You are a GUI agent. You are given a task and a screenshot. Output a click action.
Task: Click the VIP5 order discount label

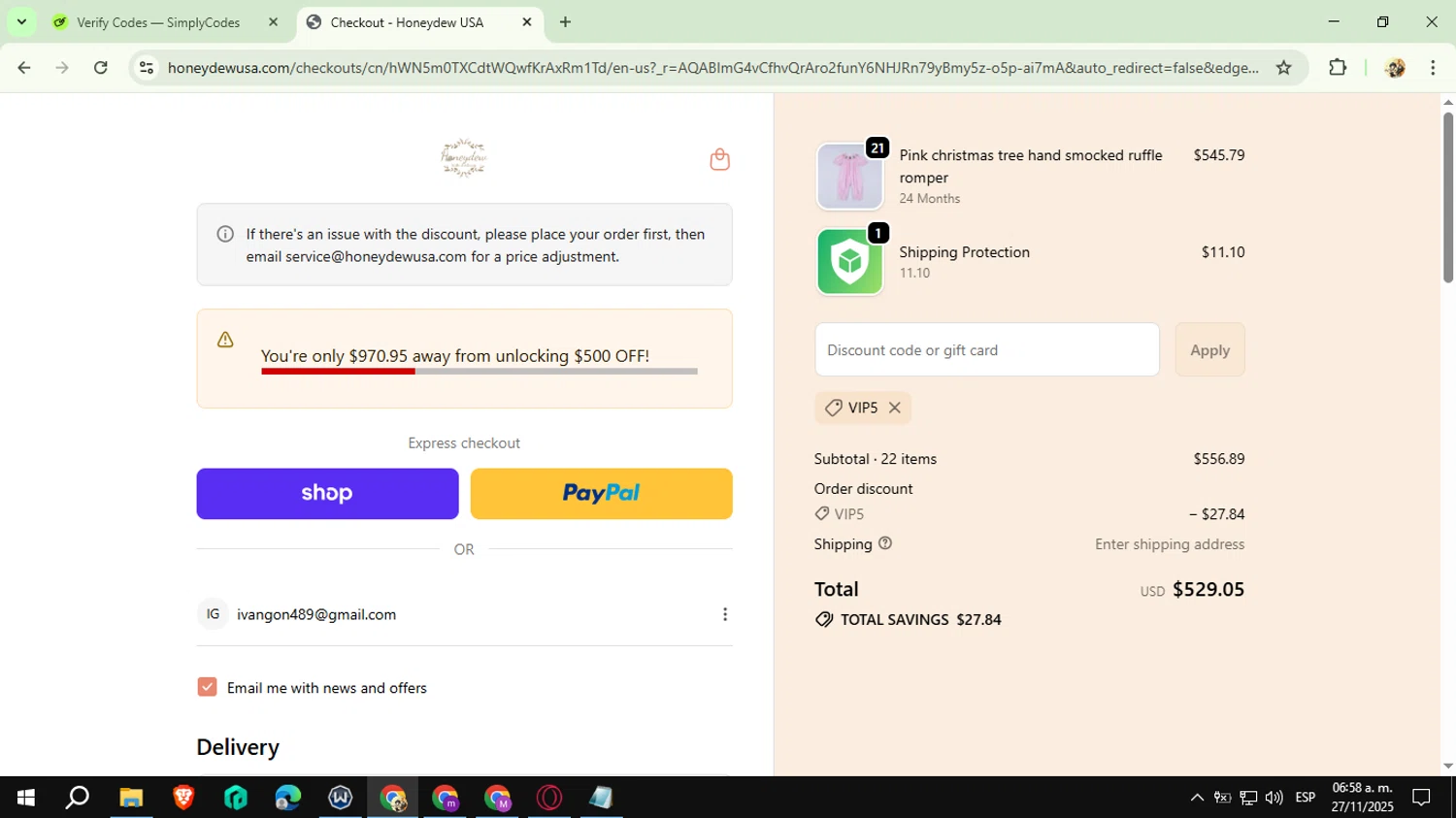(840, 514)
